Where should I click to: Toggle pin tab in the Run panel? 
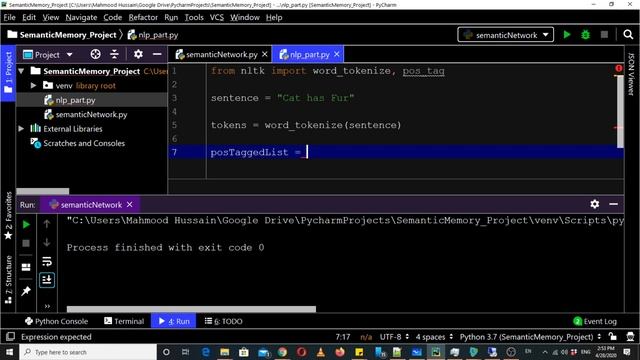(26, 291)
